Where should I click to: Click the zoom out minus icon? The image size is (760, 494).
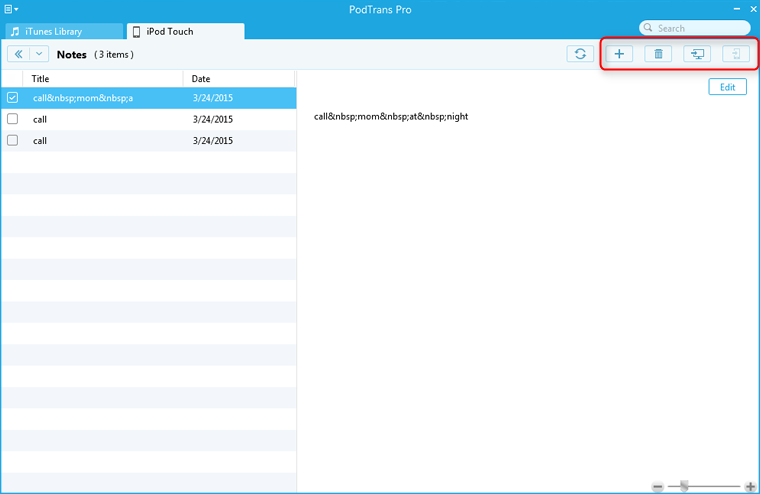tap(658, 486)
